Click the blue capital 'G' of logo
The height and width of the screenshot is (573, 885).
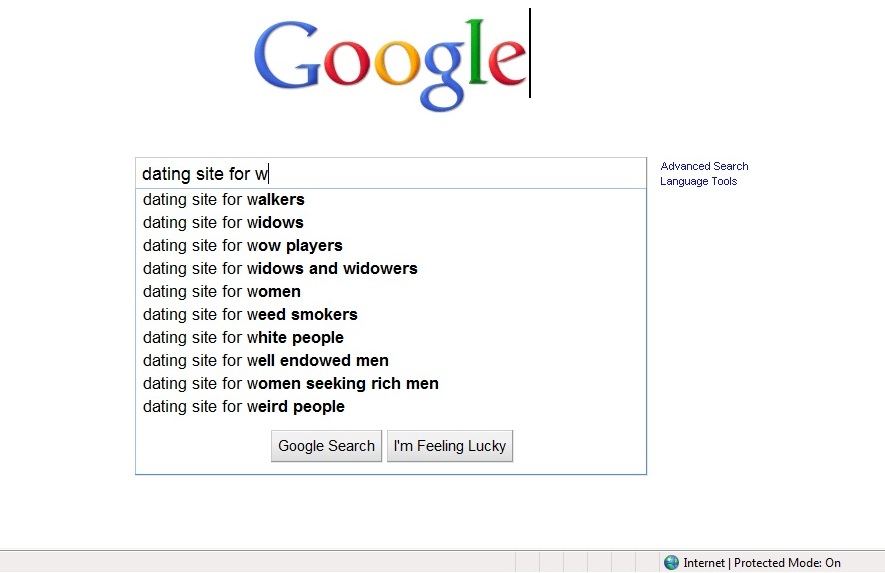pos(286,55)
